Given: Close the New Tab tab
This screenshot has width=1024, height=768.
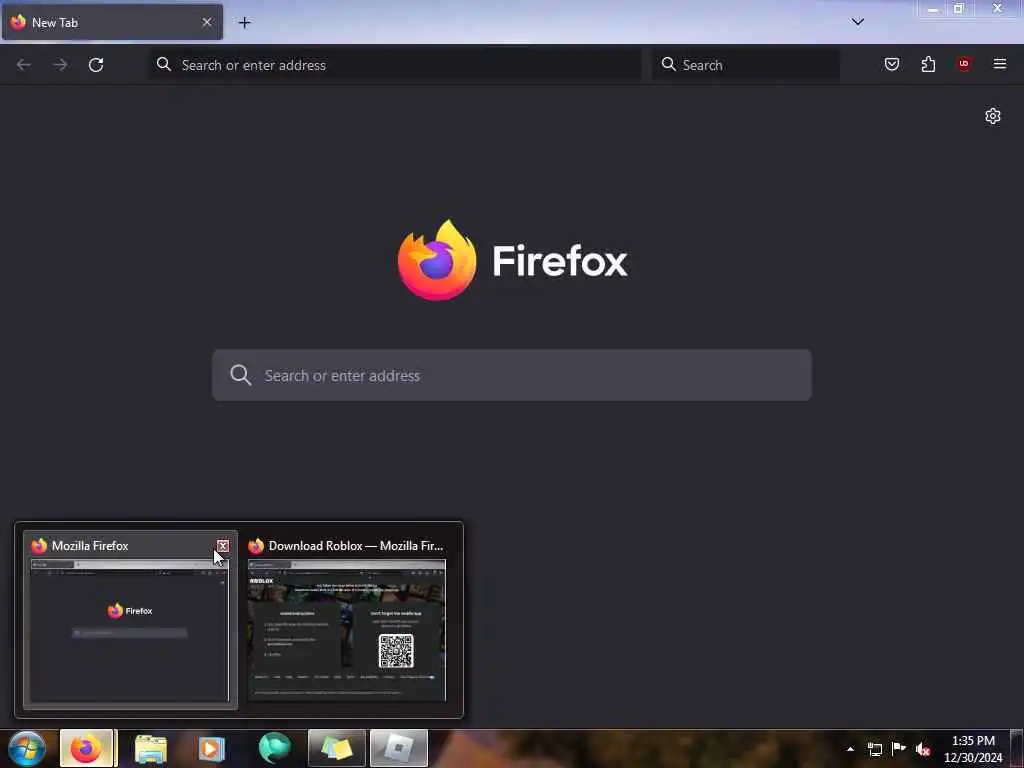Looking at the screenshot, I should [x=207, y=22].
